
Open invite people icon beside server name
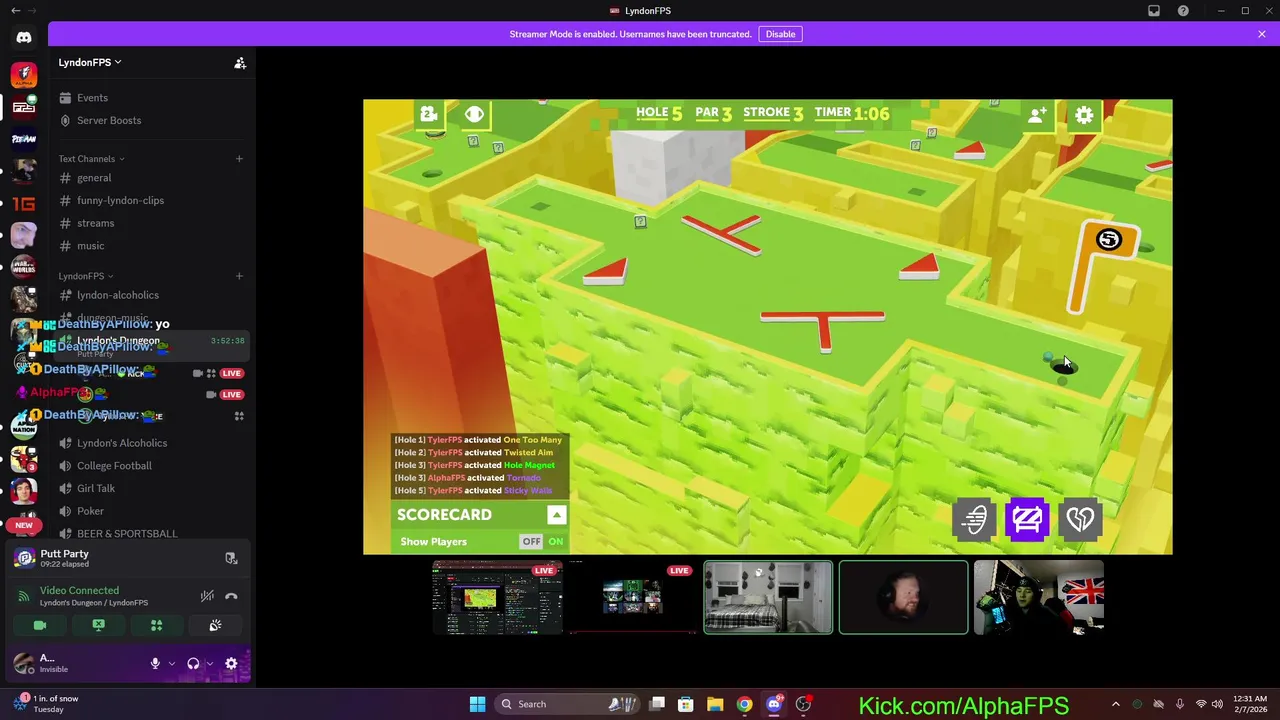tap(240, 63)
